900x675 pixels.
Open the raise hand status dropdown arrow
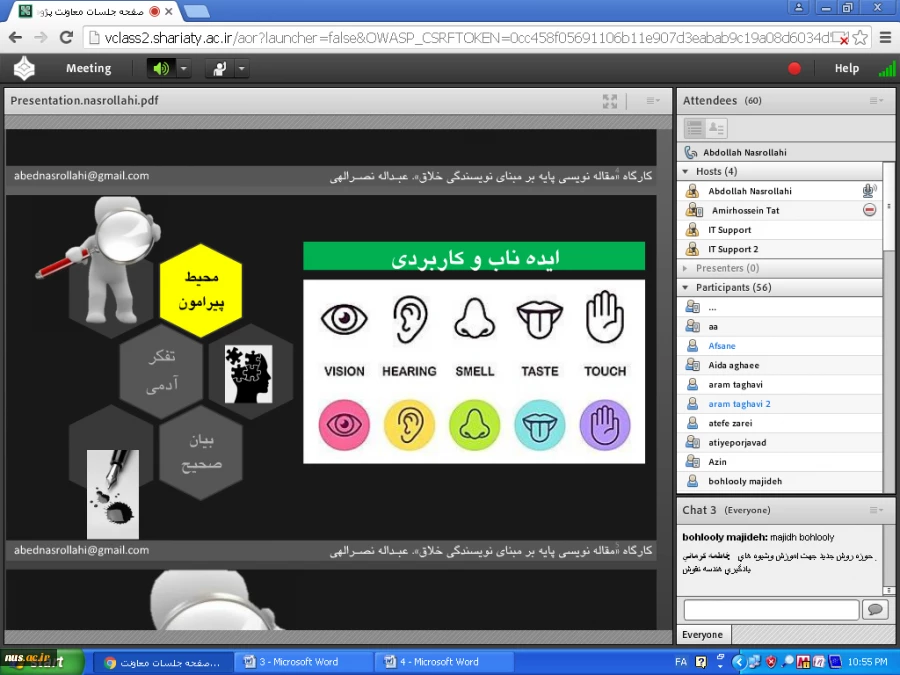click(x=241, y=68)
